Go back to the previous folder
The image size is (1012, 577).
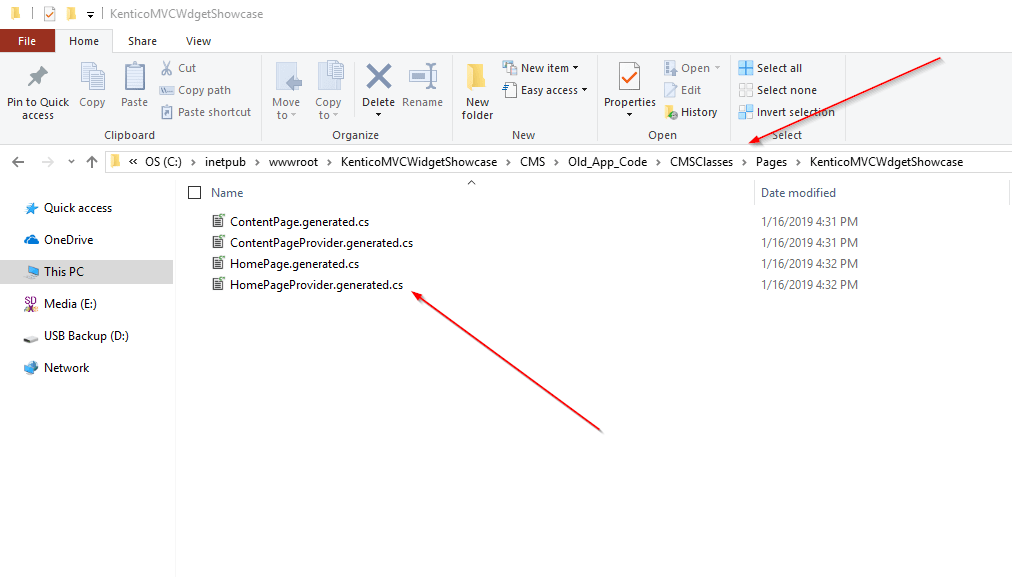click(x=18, y=162)
